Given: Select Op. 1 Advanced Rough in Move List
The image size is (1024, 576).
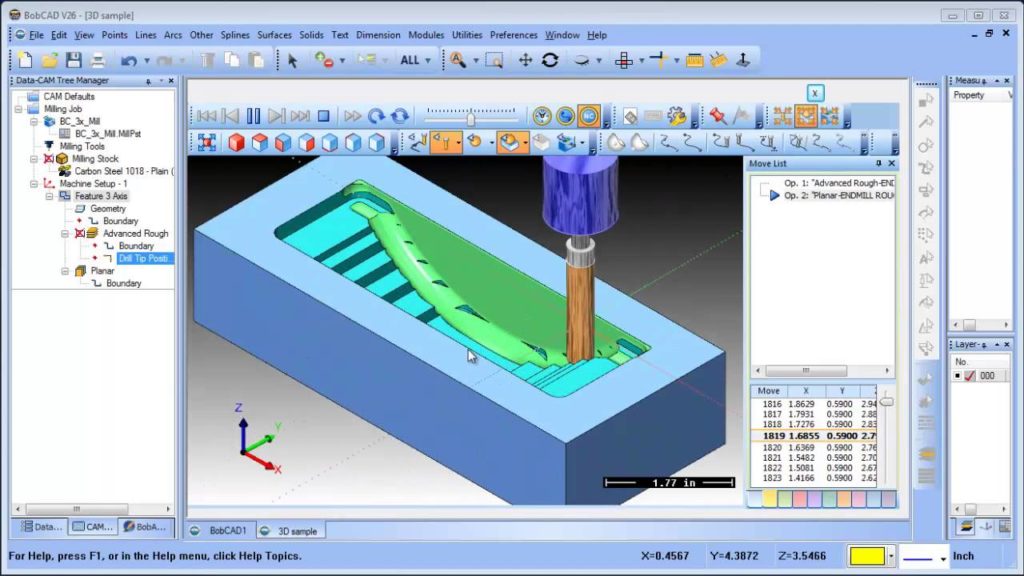Looking at the screenshot, I should coord(839,184).
